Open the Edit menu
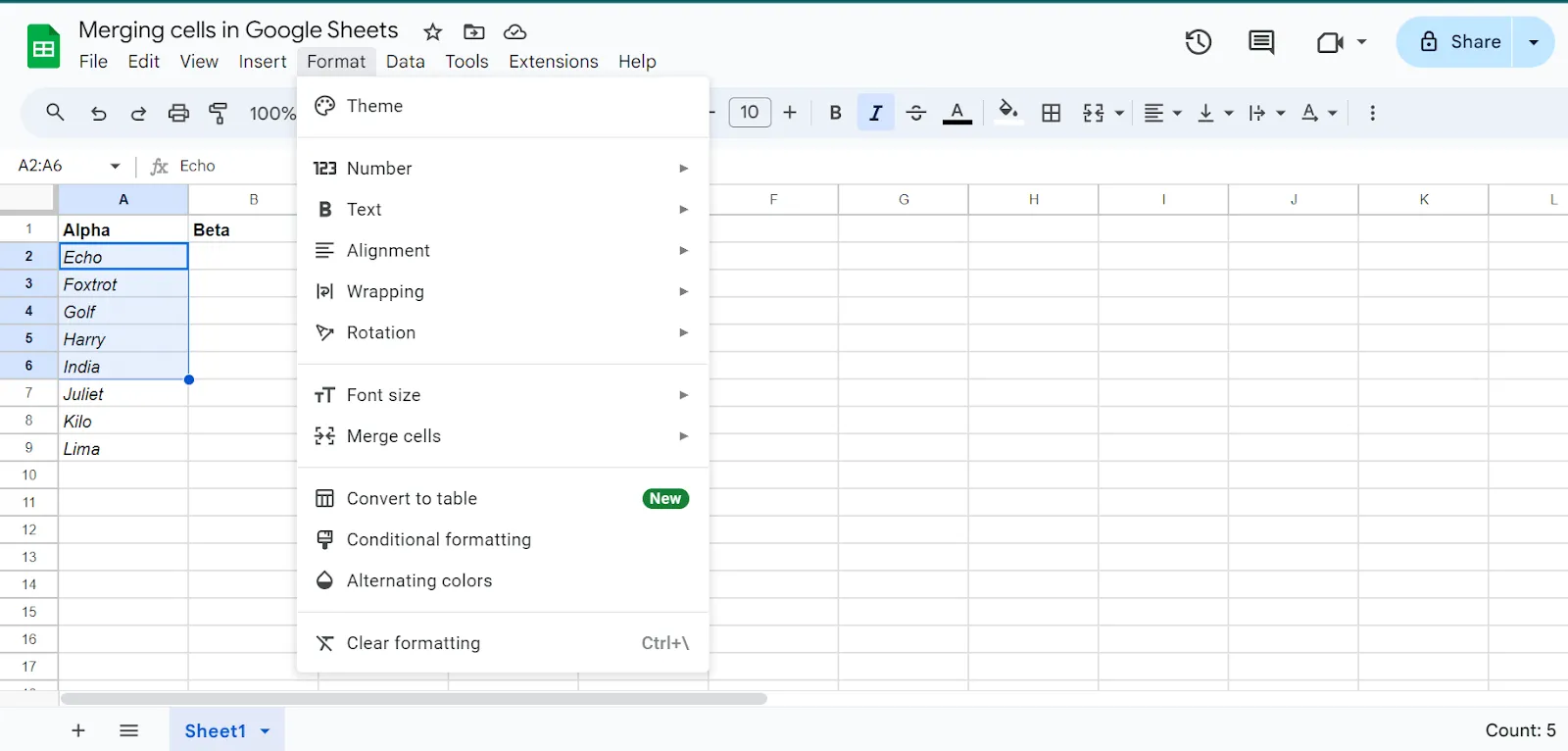This screenshot has width=1568, height=751. coord(143,61)
